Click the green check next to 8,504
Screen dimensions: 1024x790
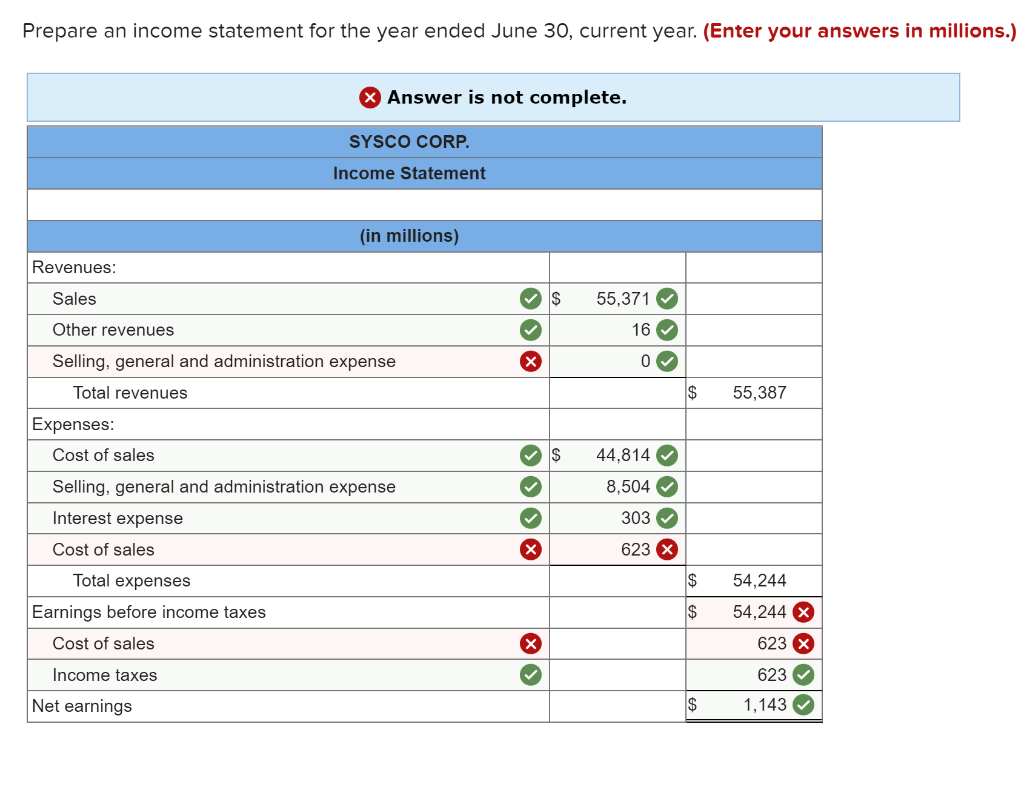tap(667, 486)
